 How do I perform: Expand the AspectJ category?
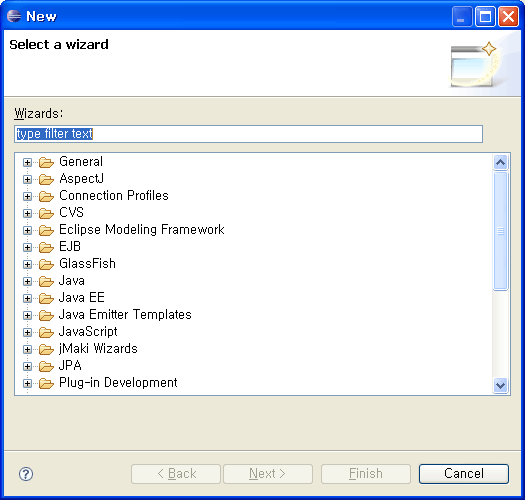tap(27, 180)
